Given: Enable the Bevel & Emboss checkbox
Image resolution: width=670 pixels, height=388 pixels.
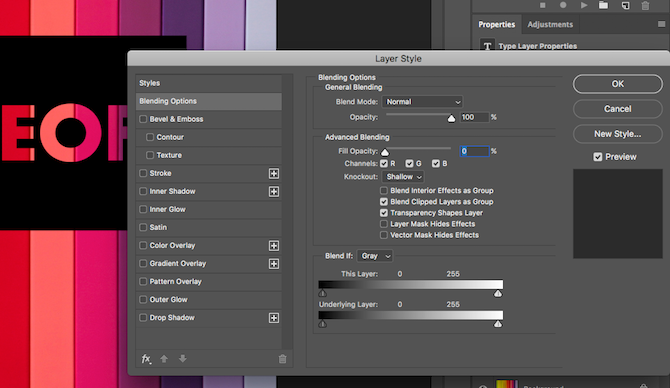Looking at the screenshot, I should pos(143,119).
